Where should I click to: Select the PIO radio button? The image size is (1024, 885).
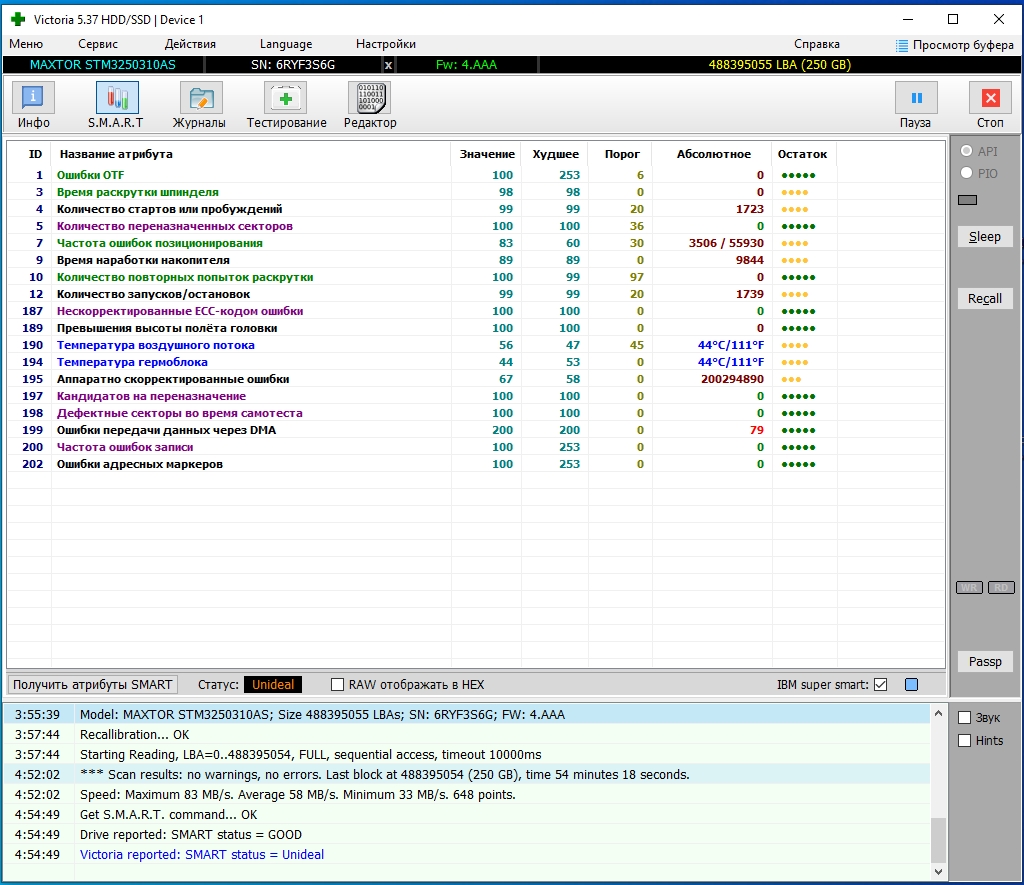[x=966, y=173]
